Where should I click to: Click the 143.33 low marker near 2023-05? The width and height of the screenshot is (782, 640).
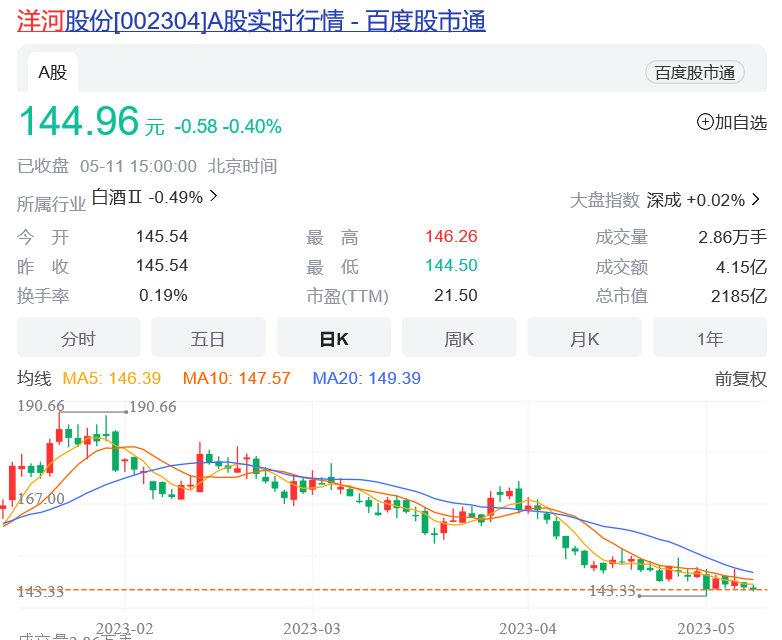tap(612, 591)
